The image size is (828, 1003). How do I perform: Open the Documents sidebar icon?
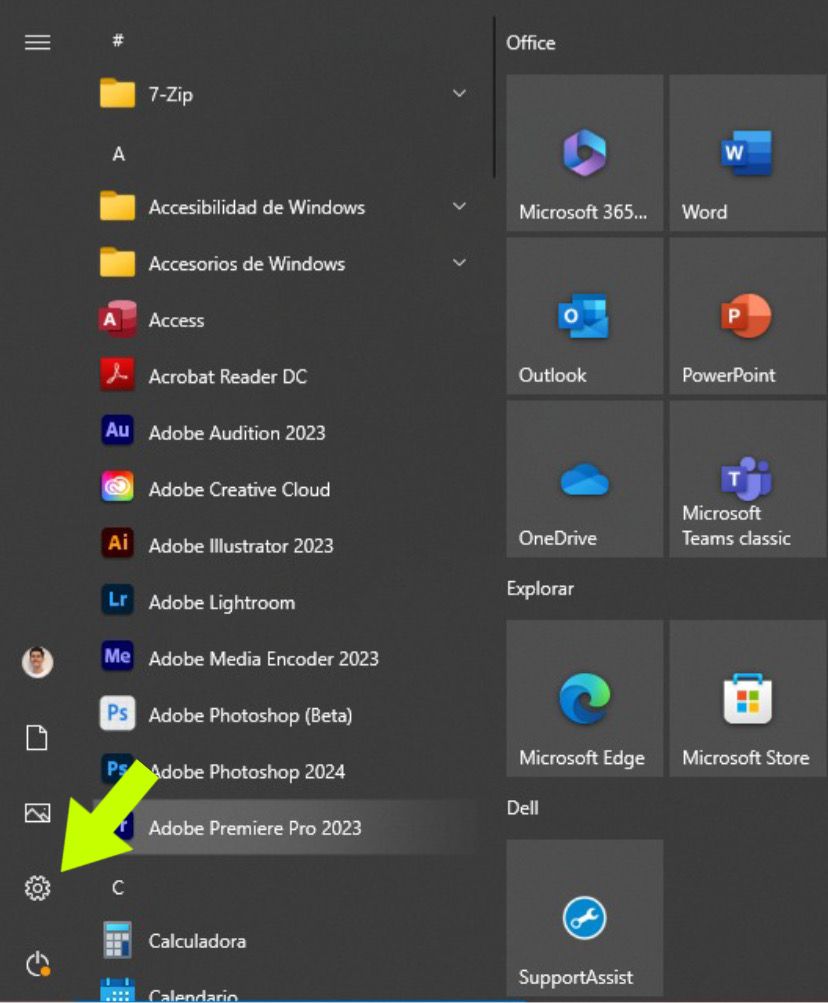tap(37, 739)
